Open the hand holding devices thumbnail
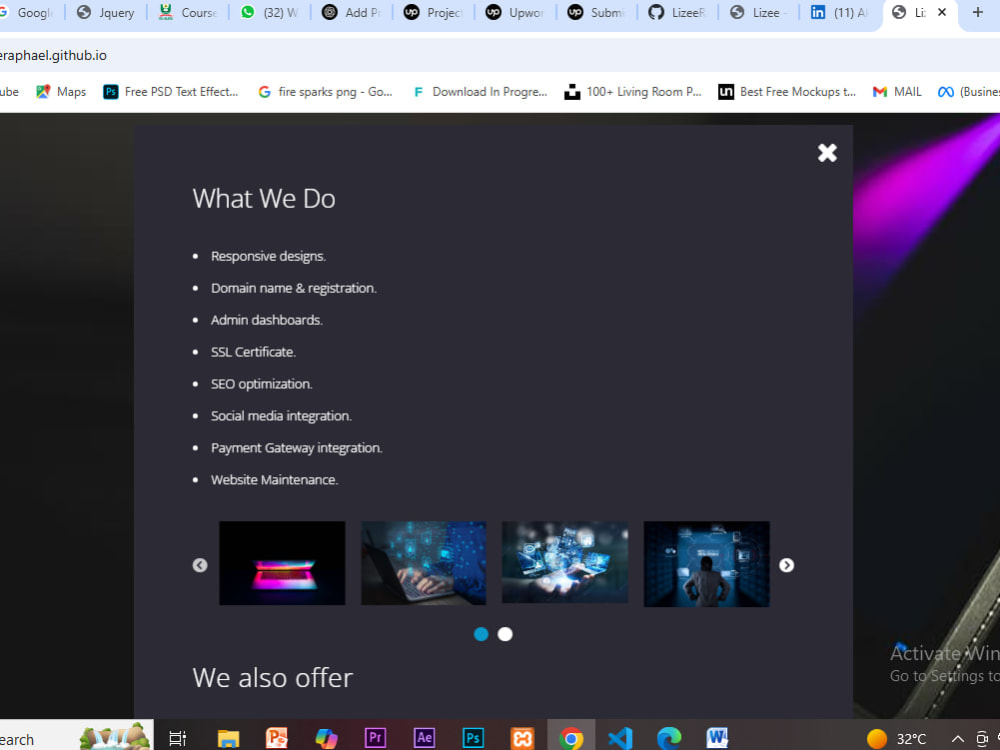Screen dimensions: 1000x750 [x=565, y=562]
